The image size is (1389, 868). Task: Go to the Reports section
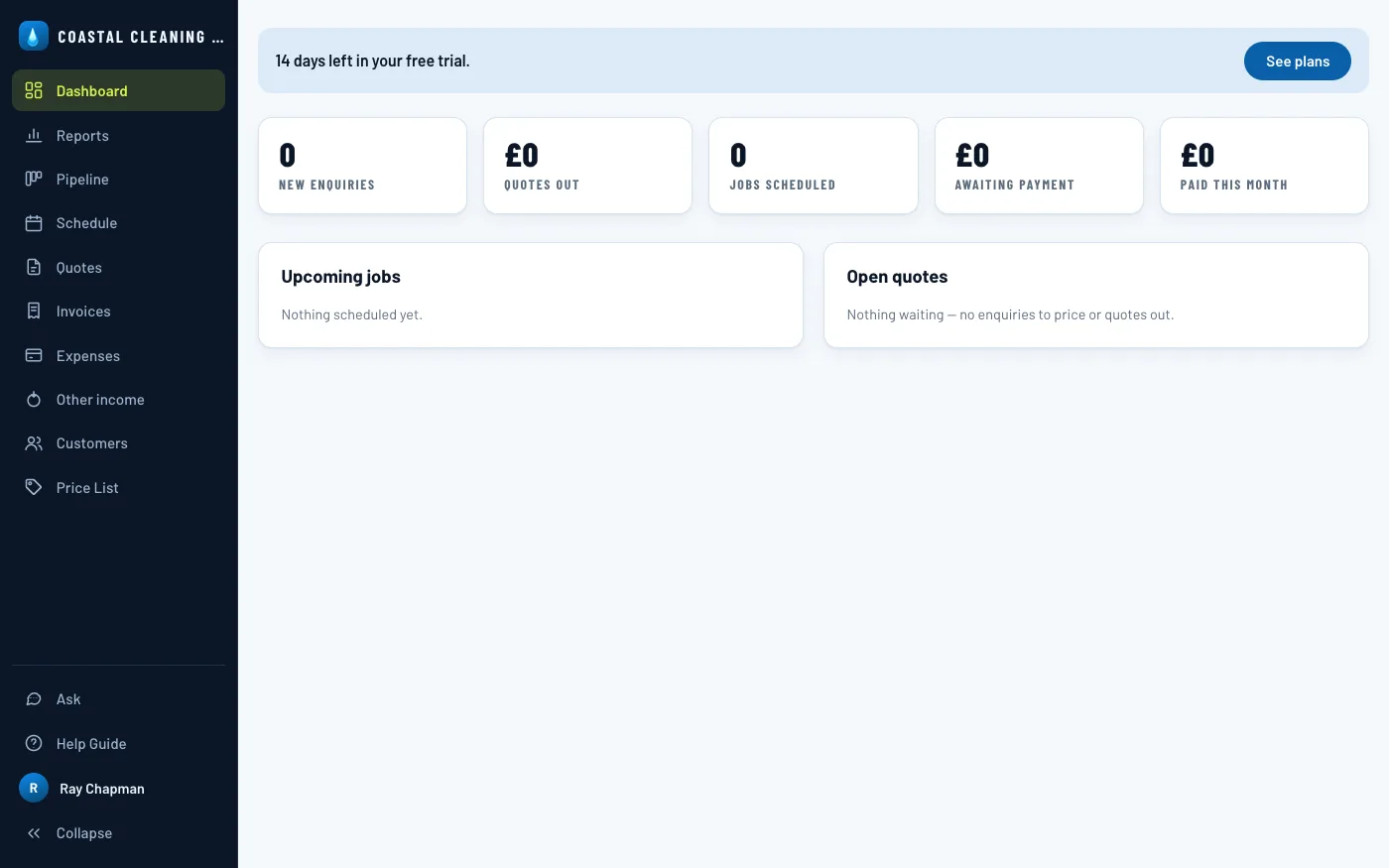point(119,136)
